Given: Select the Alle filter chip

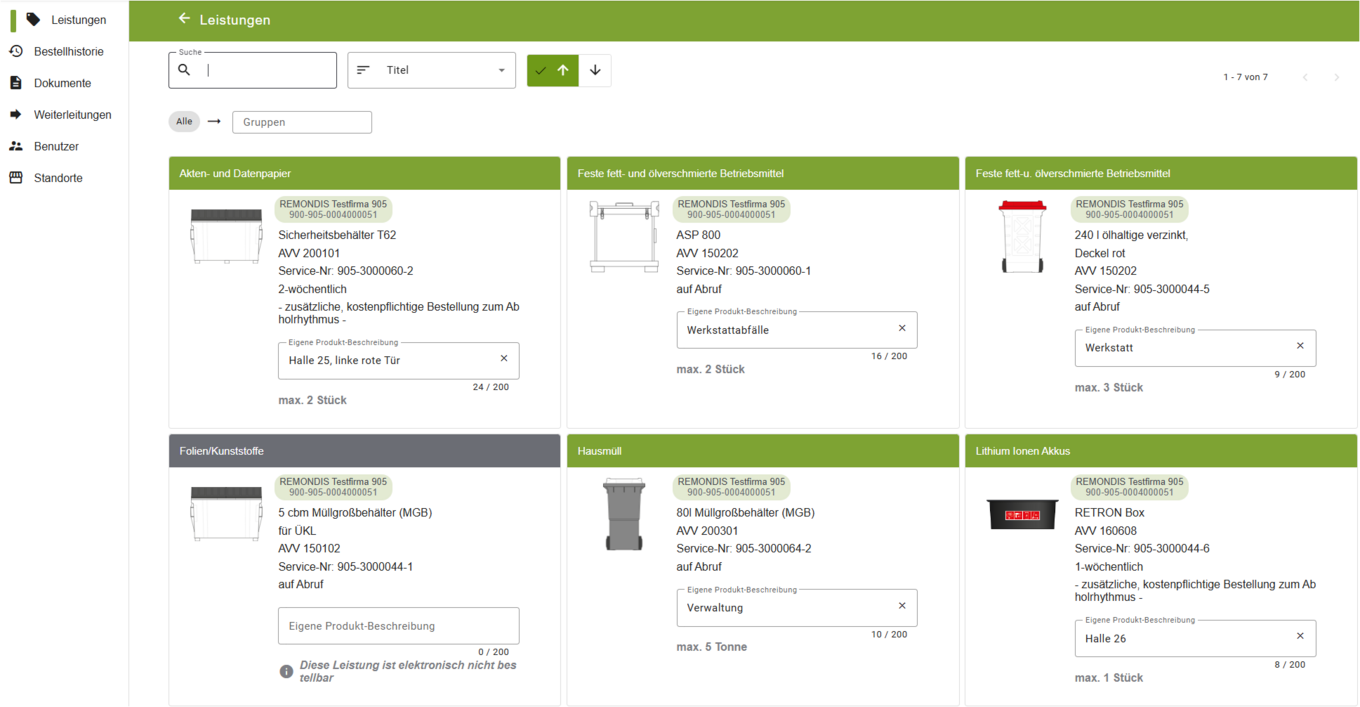Looking at the screenshot, I should [184, 122].
